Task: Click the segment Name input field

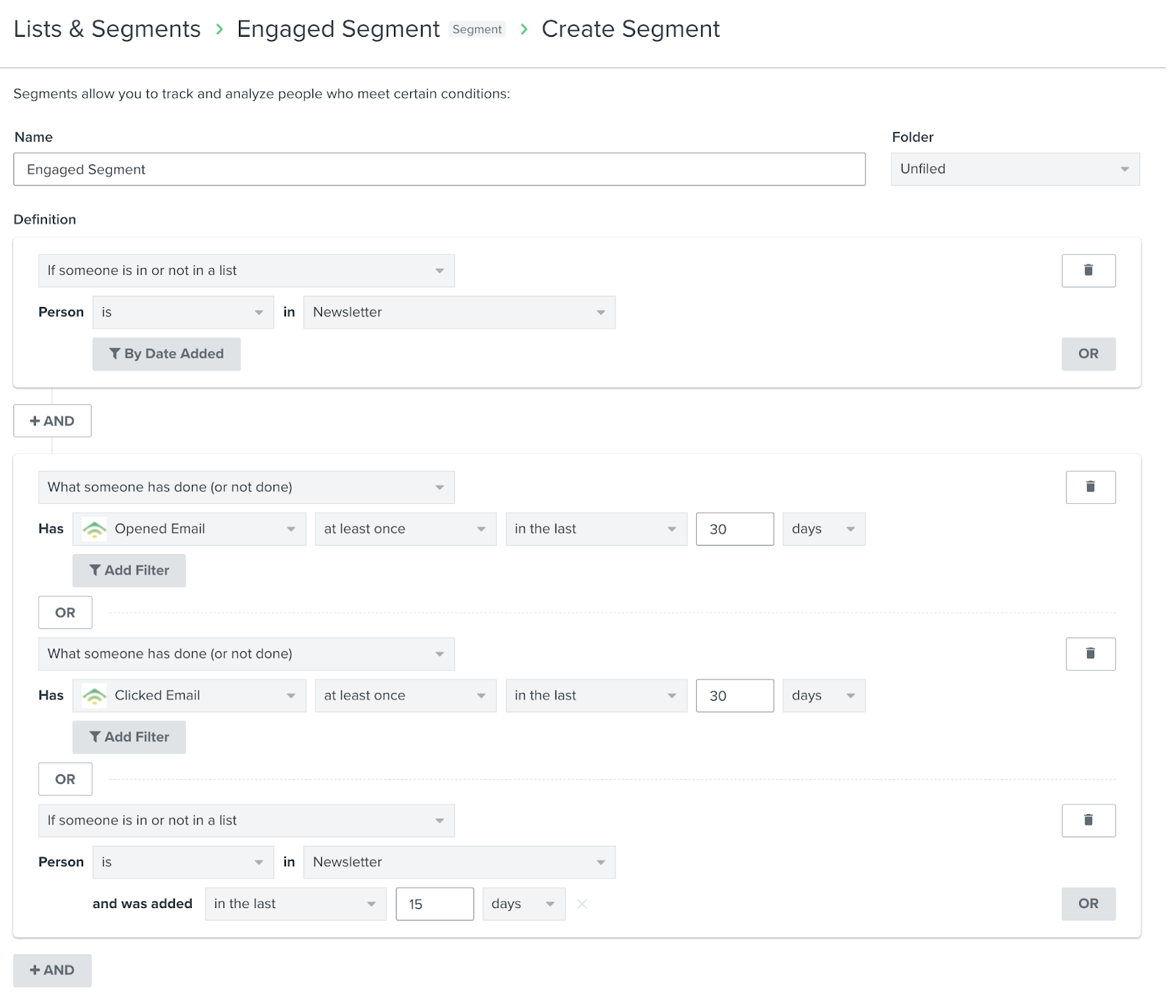Action: [439, 170]
